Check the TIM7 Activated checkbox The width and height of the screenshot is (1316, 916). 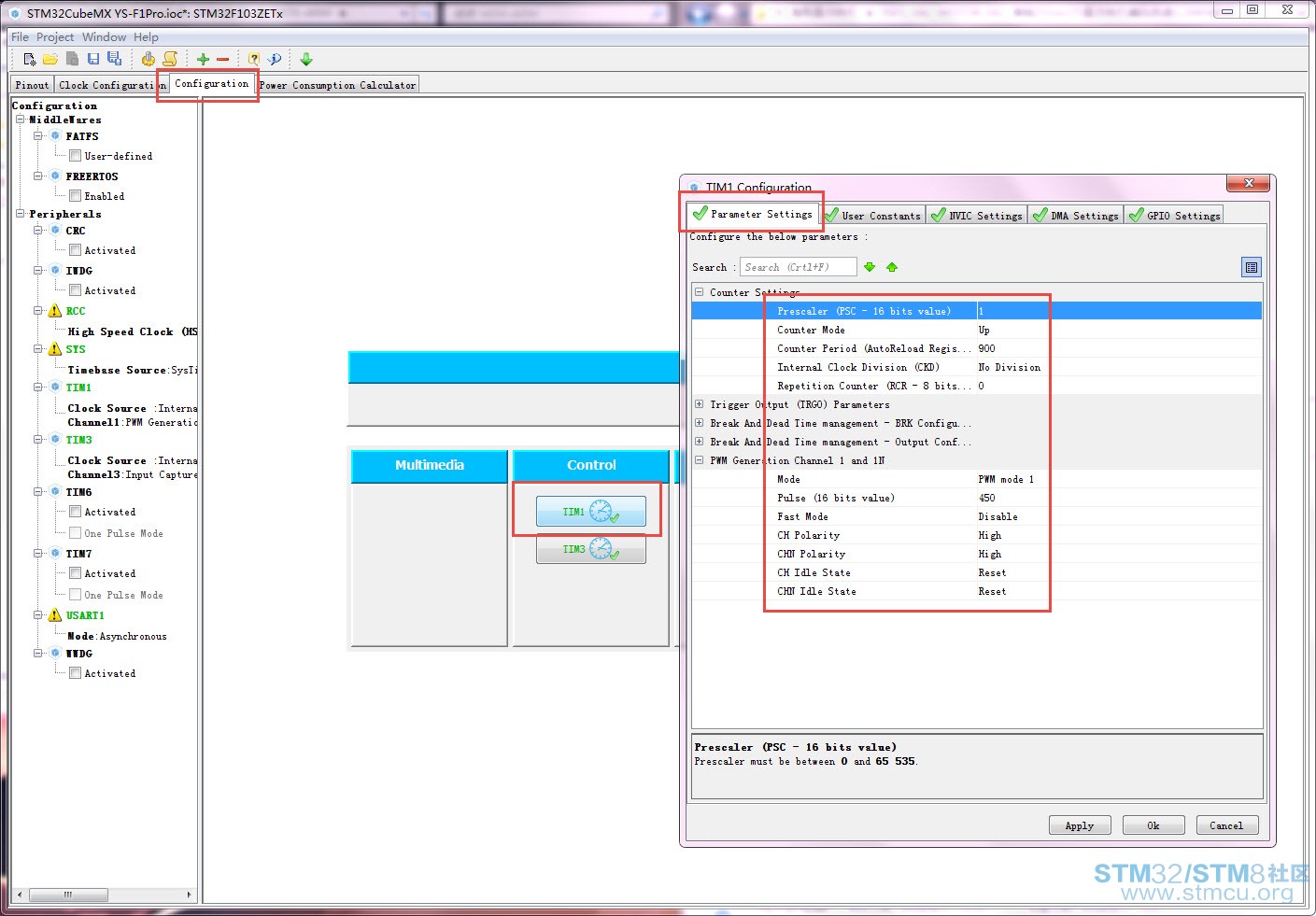coord(76,573)
